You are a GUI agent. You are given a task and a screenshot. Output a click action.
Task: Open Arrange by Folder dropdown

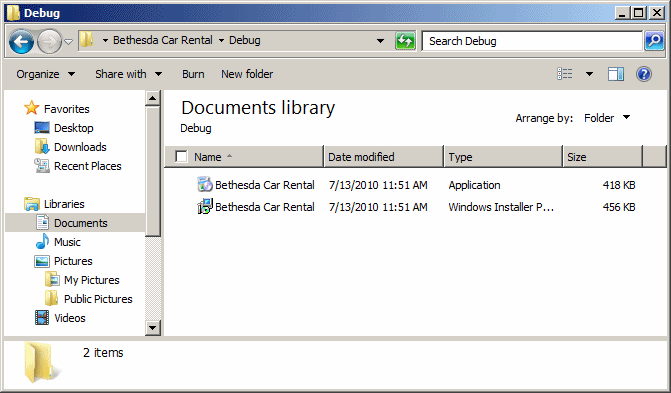tap(607, 118)
